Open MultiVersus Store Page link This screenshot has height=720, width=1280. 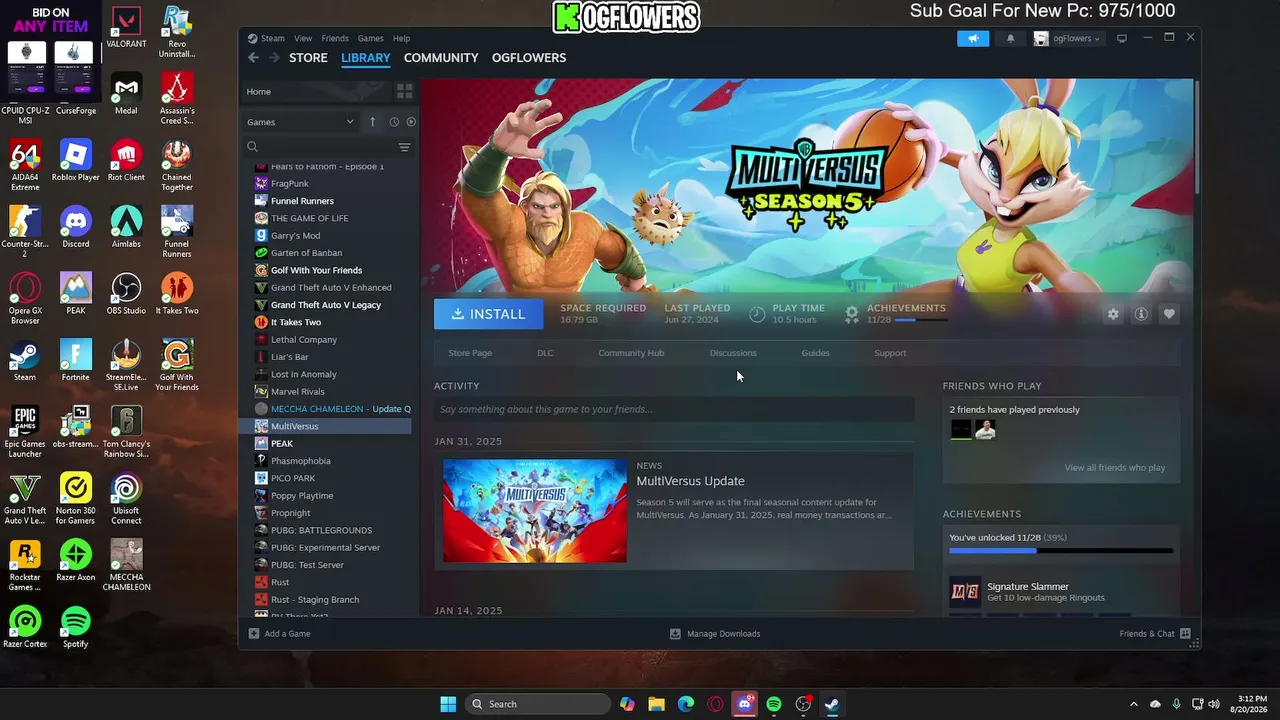[470, 353]
